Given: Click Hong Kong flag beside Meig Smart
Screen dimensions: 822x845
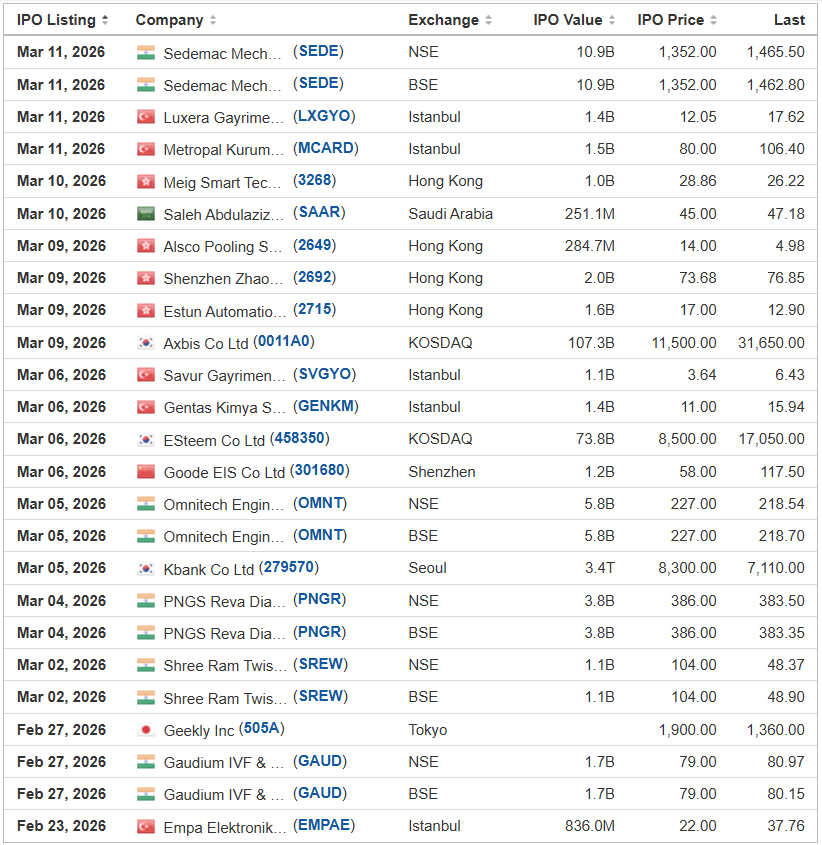Looking at the screenshot, I should click(146, 182).
